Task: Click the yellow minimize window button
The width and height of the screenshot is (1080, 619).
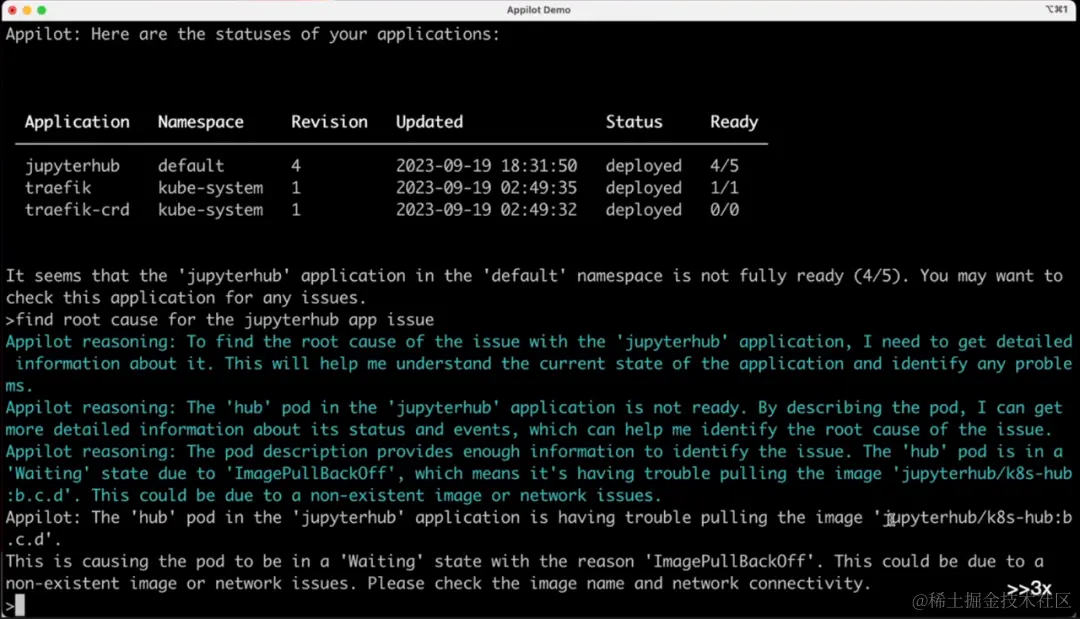Action: click(x=26, y=10)
